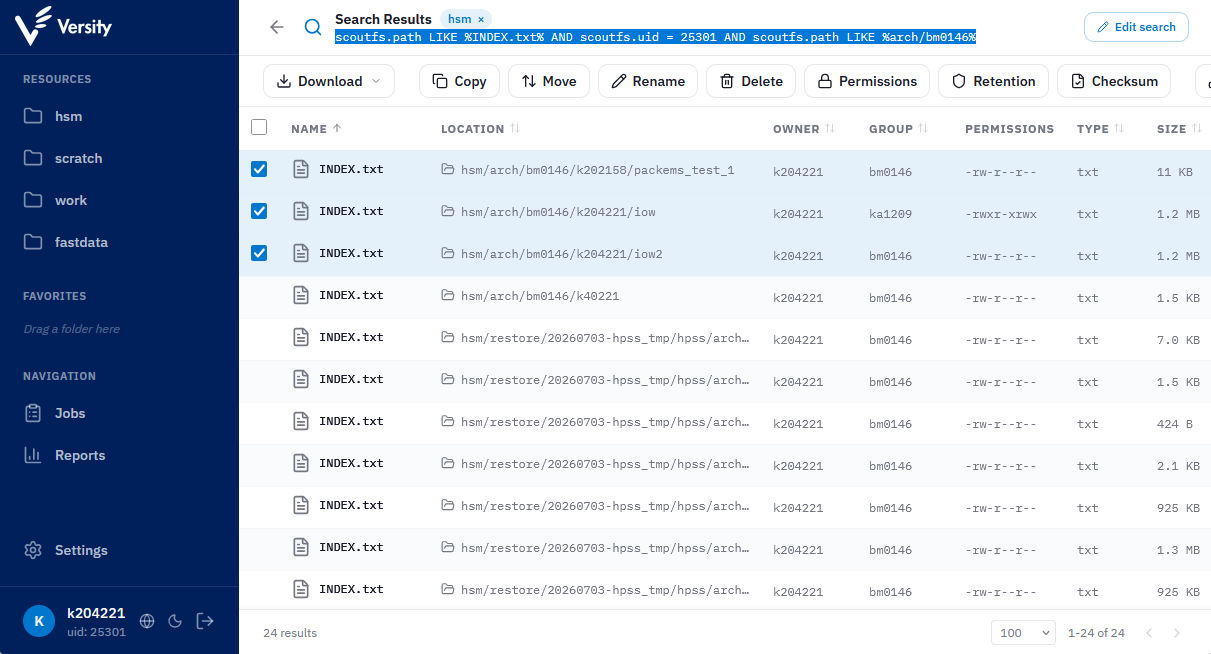Uncheck the k204221/iow2 INDEX.txt row checkbox

point(259,253)
